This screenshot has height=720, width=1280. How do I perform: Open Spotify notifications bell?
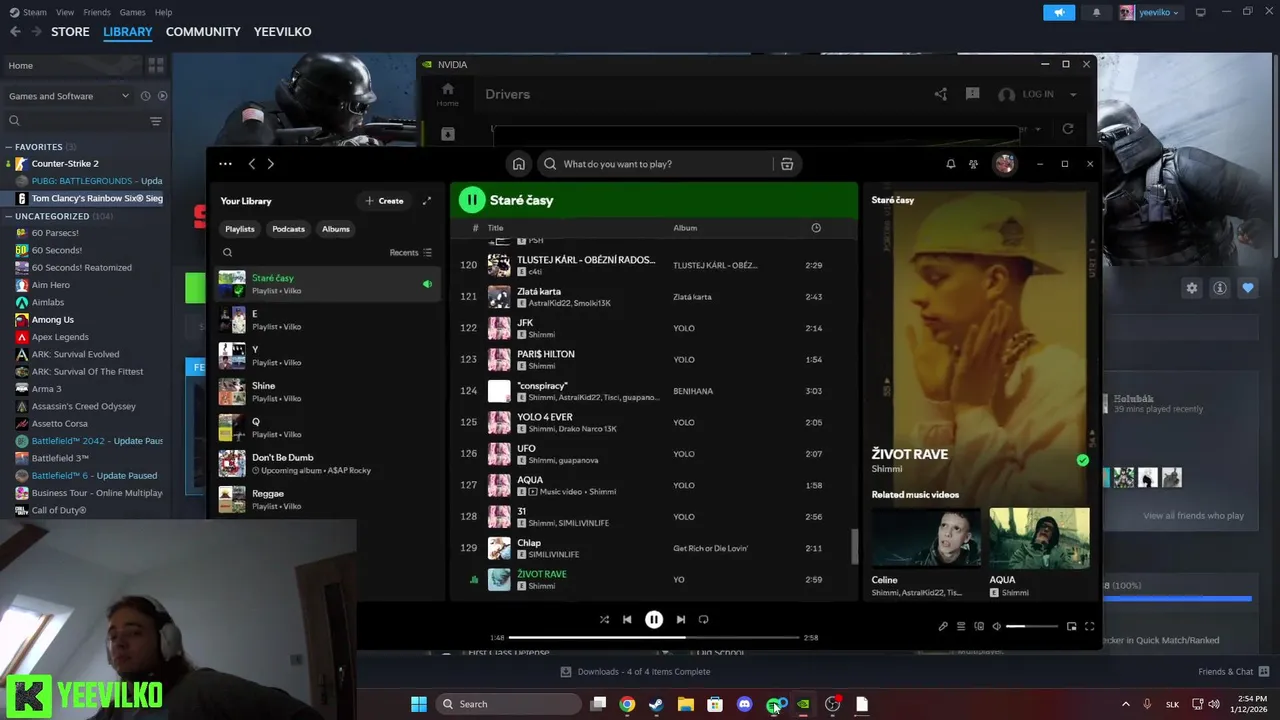[x=951, y=164]
